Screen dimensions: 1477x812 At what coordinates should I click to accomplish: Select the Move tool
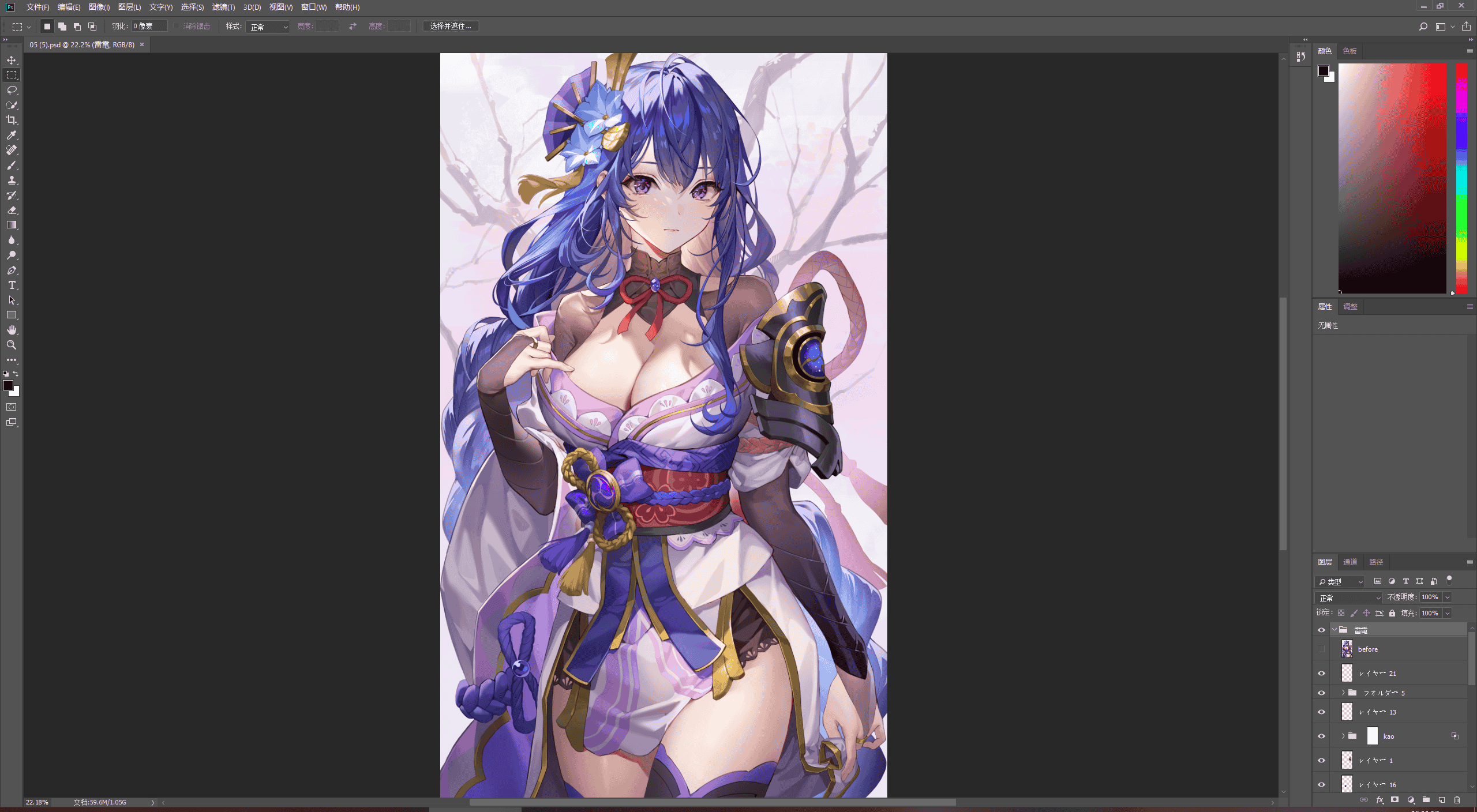coord(12,60)
